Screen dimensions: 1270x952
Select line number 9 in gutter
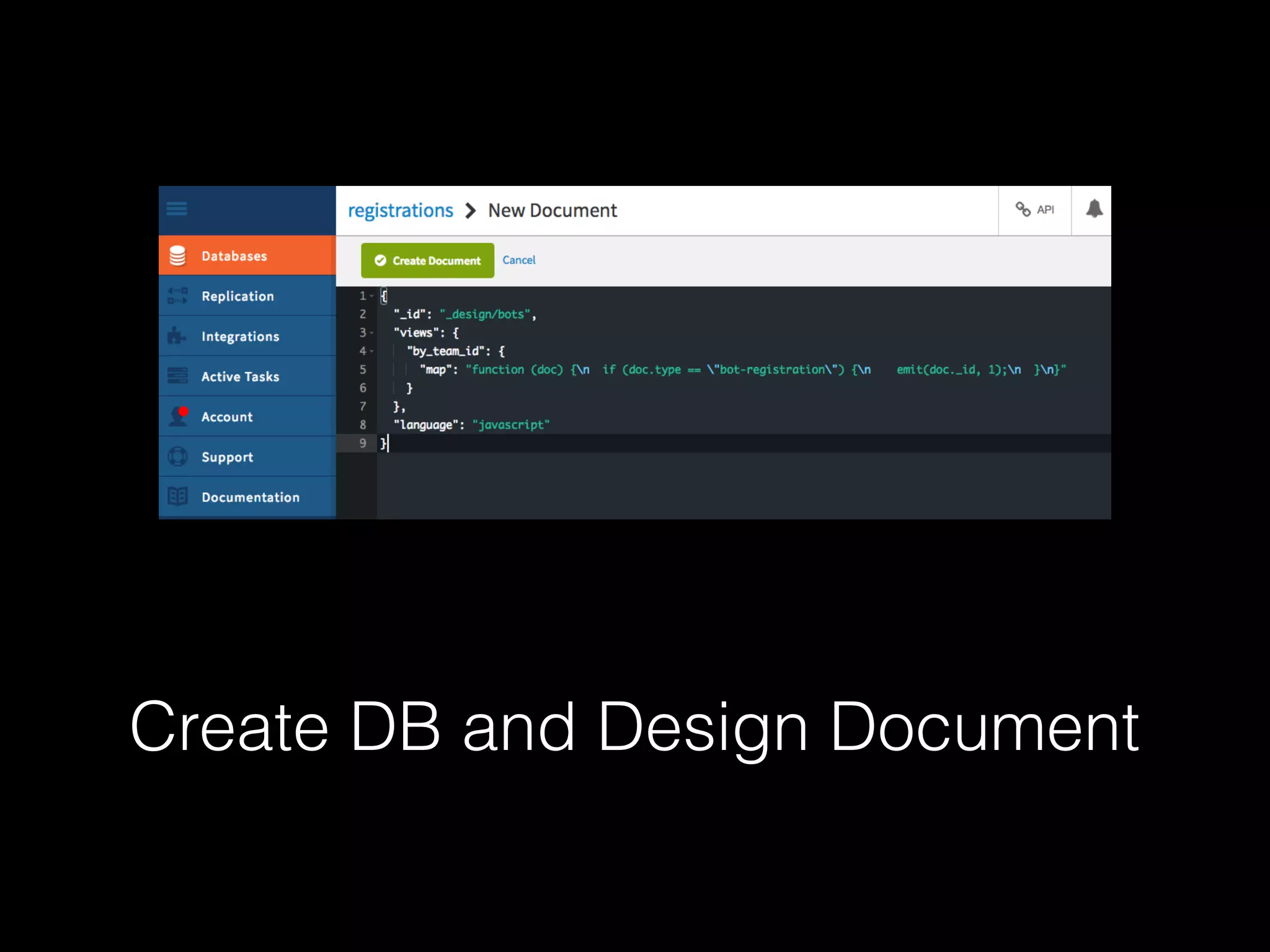tap(363, 443)
